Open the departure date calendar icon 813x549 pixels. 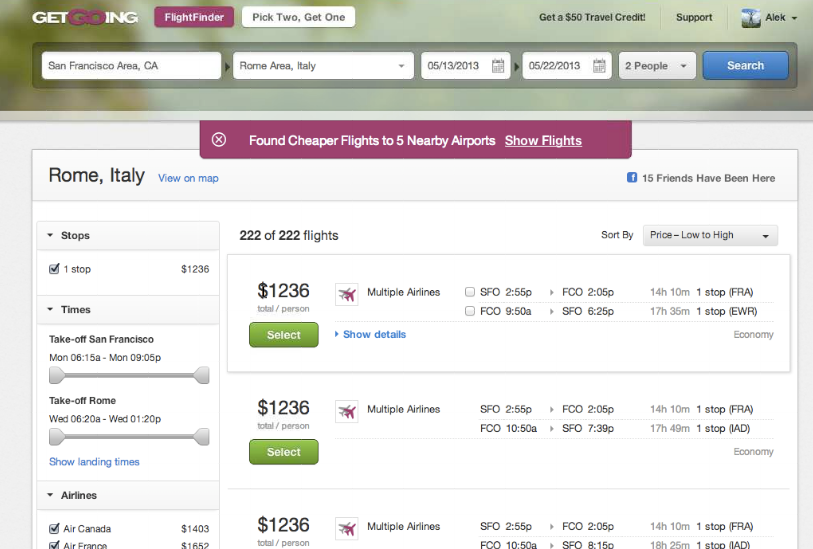498,66
